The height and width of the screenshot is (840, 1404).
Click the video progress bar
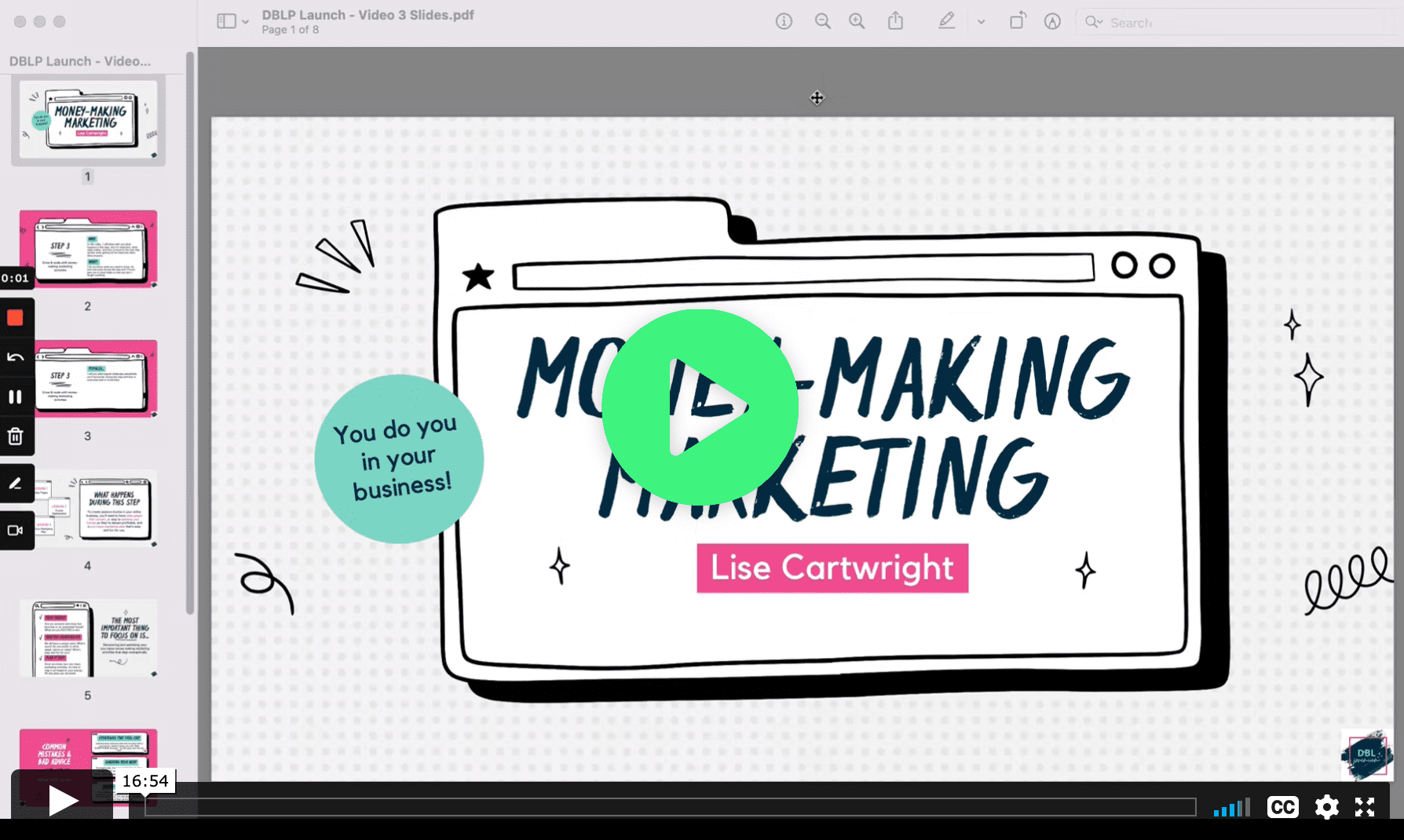click(x=669, y=807)
